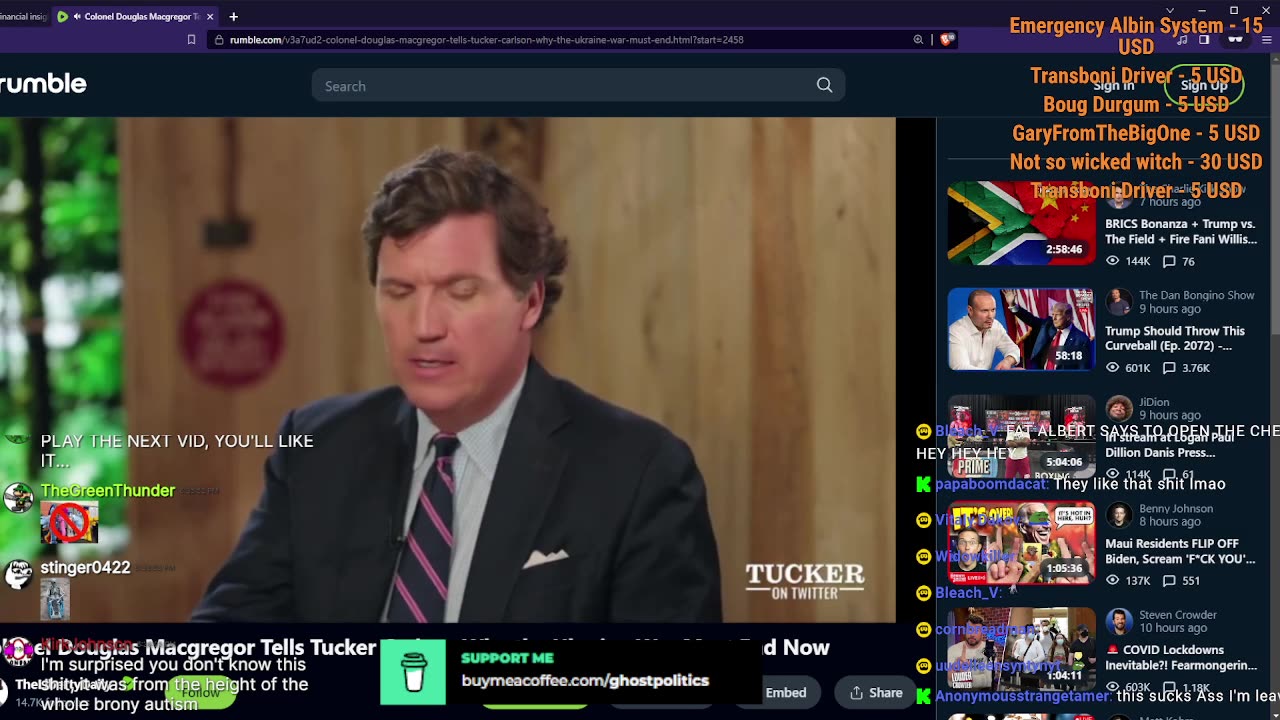Open the JiDion stream thumbnail
Image resolution: width=1280 pixels, height=720 pixels.
pos(1021,435)
